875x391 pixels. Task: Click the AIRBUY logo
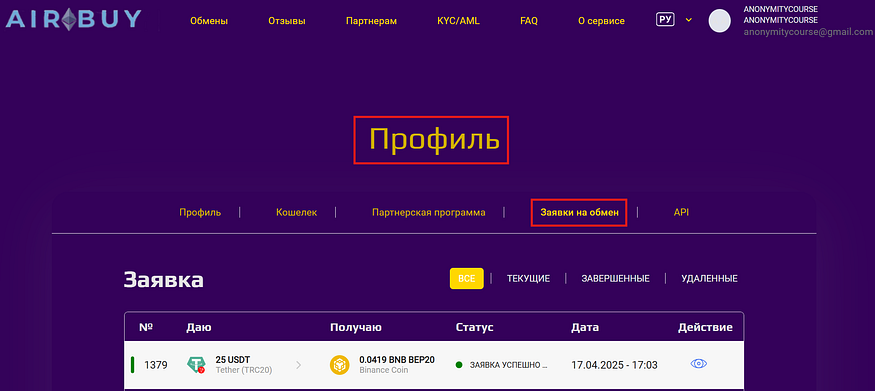pos(73,20)
